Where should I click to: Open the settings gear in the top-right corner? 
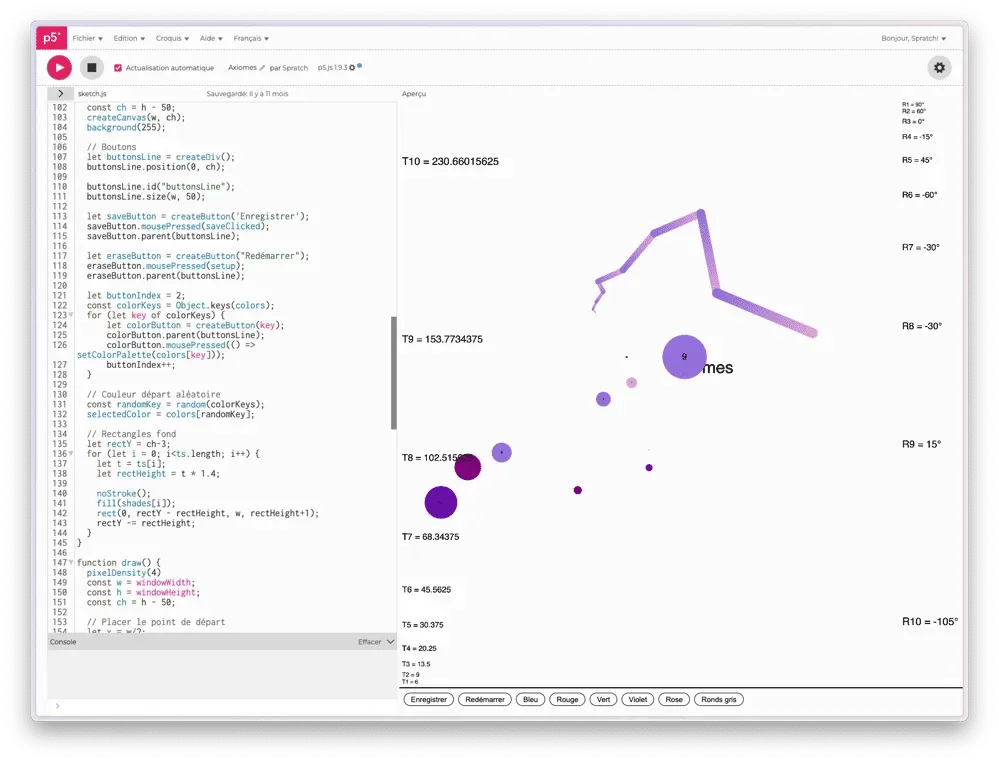(x=938, y=67)
